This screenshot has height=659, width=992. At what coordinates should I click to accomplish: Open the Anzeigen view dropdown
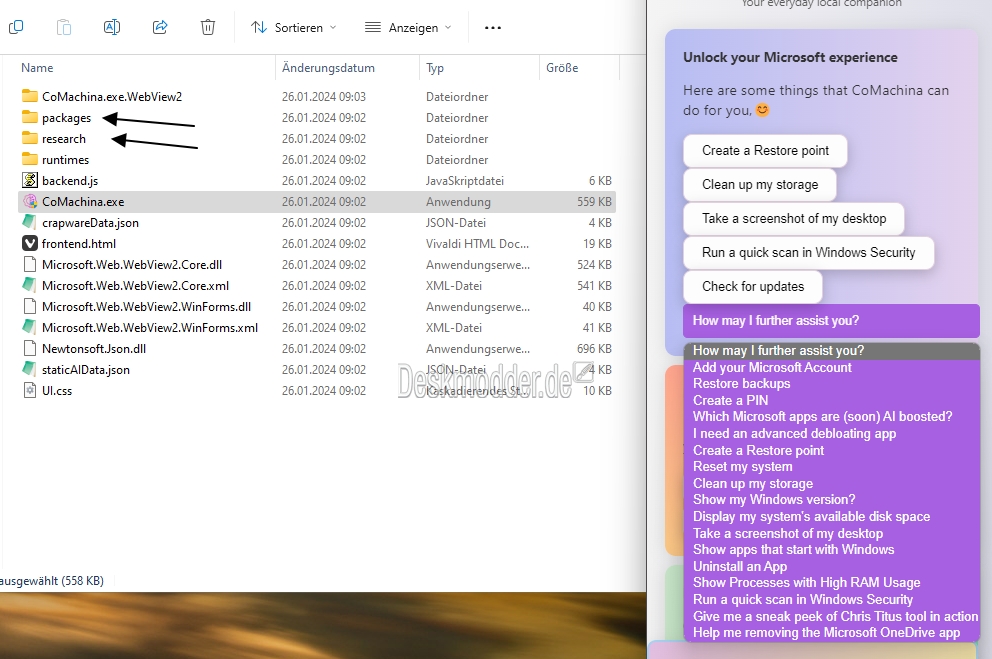408,27
